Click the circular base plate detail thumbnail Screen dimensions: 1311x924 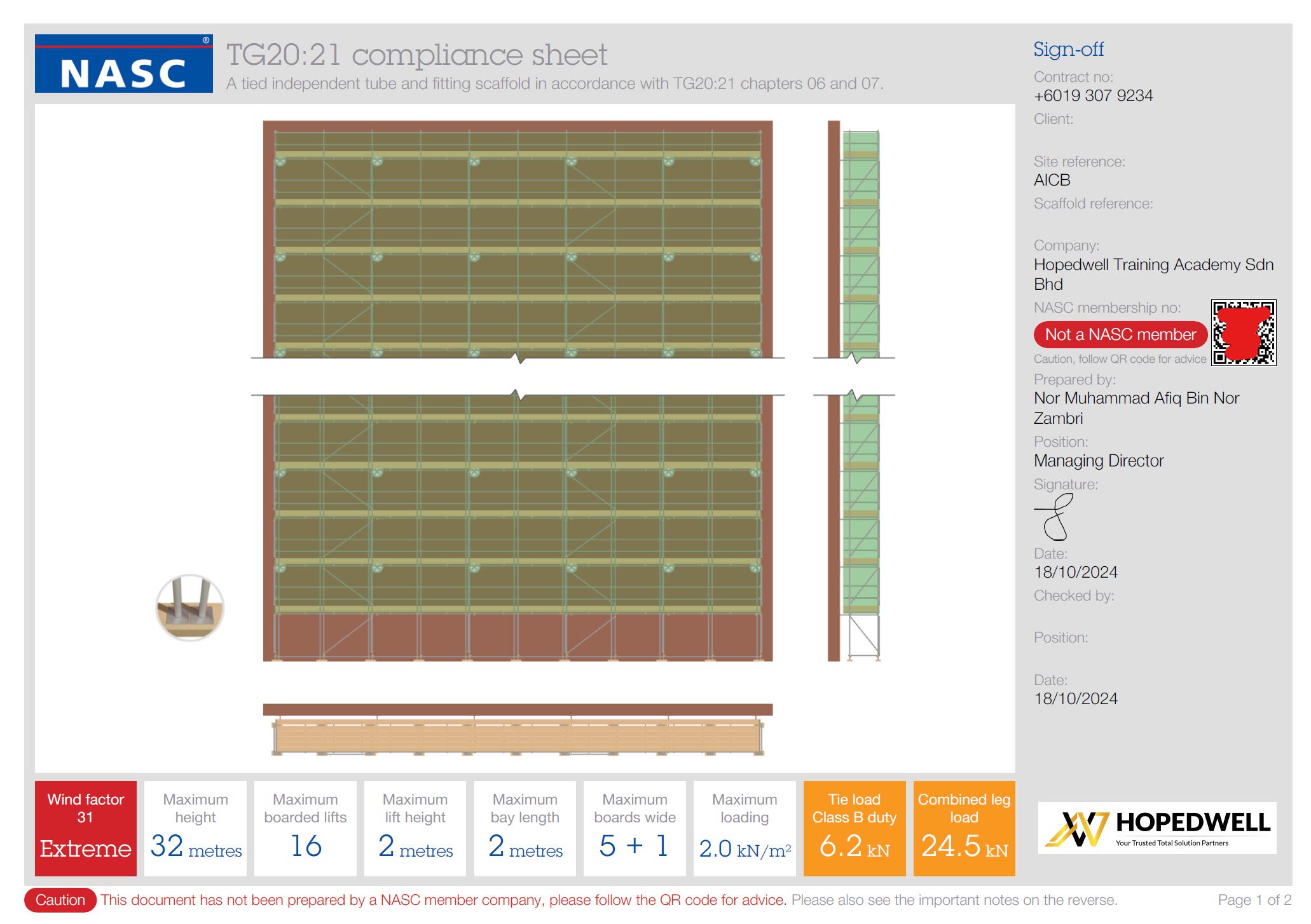[189, 608]
